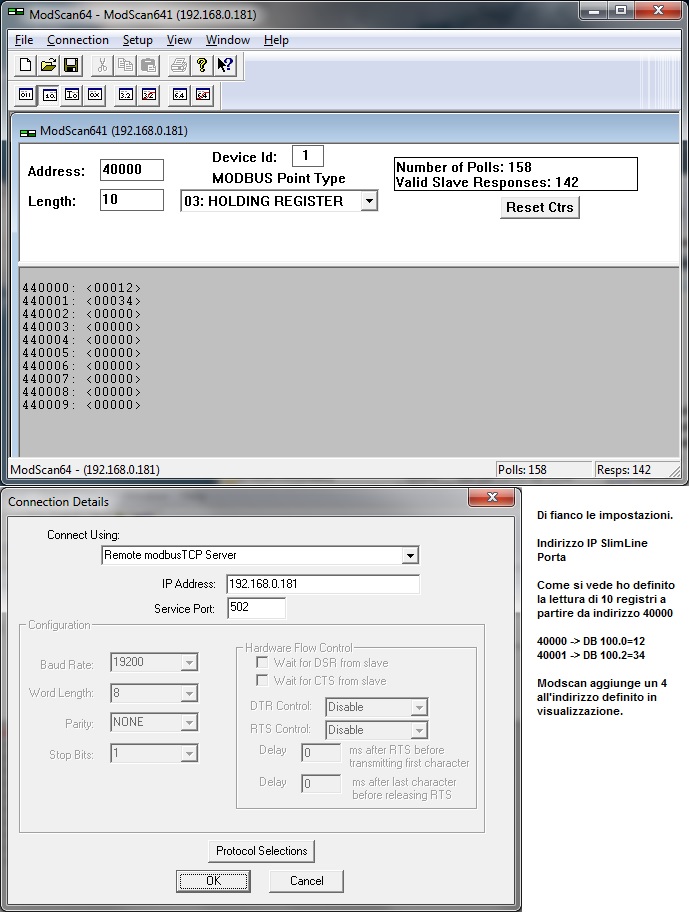
Task: Select 64-bit double format icon (6.4)
Action: 179,95
